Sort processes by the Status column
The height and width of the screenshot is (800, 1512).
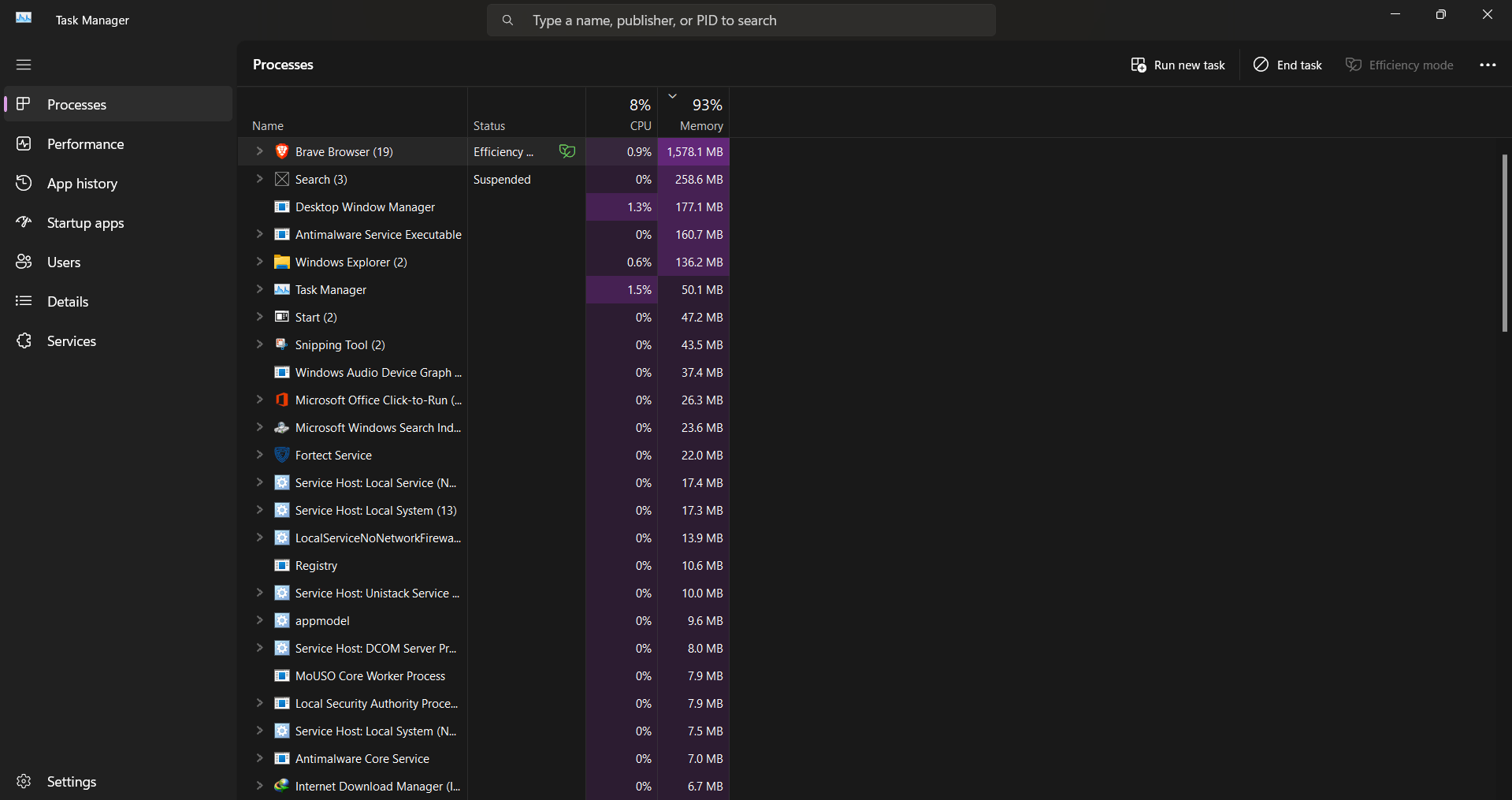click(526, 112)
